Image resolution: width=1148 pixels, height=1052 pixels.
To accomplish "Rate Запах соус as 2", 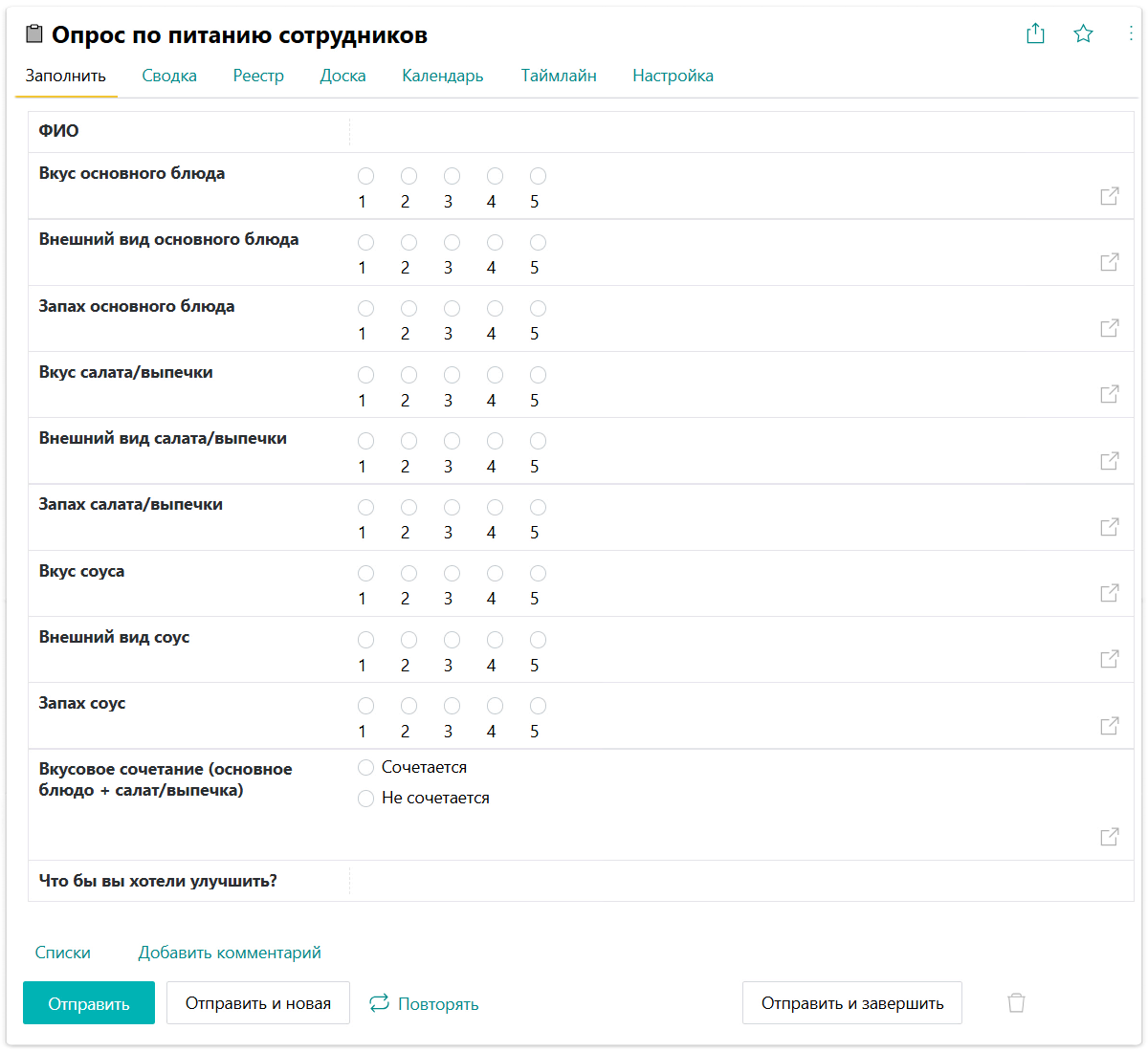I will tap(408, 706).
